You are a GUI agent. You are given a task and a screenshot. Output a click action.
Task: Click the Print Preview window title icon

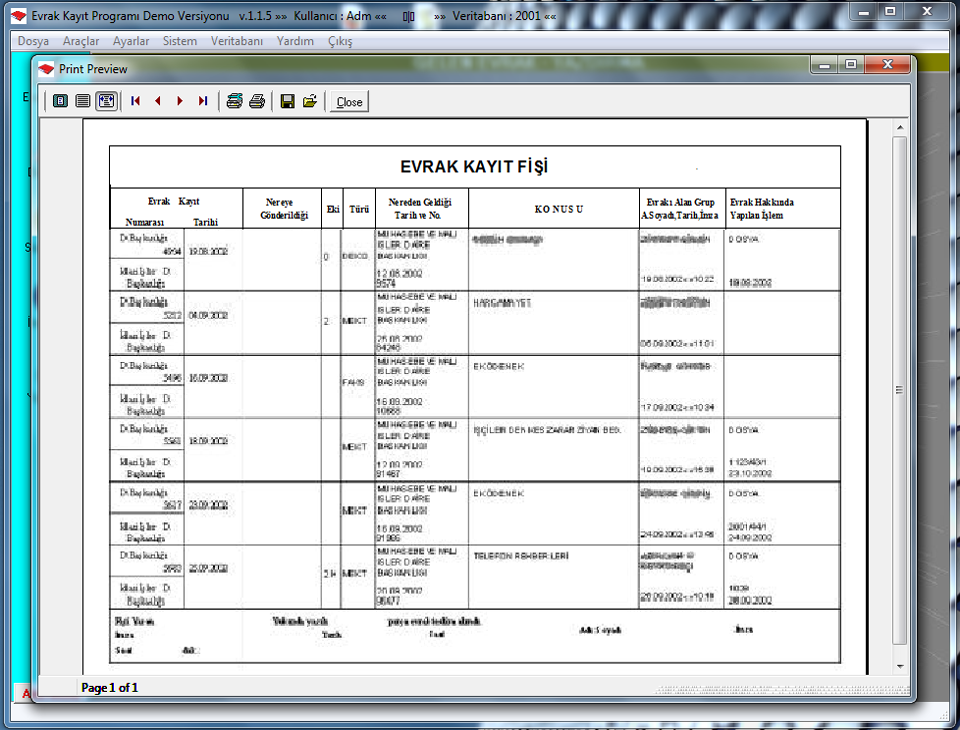pos(47,69)
